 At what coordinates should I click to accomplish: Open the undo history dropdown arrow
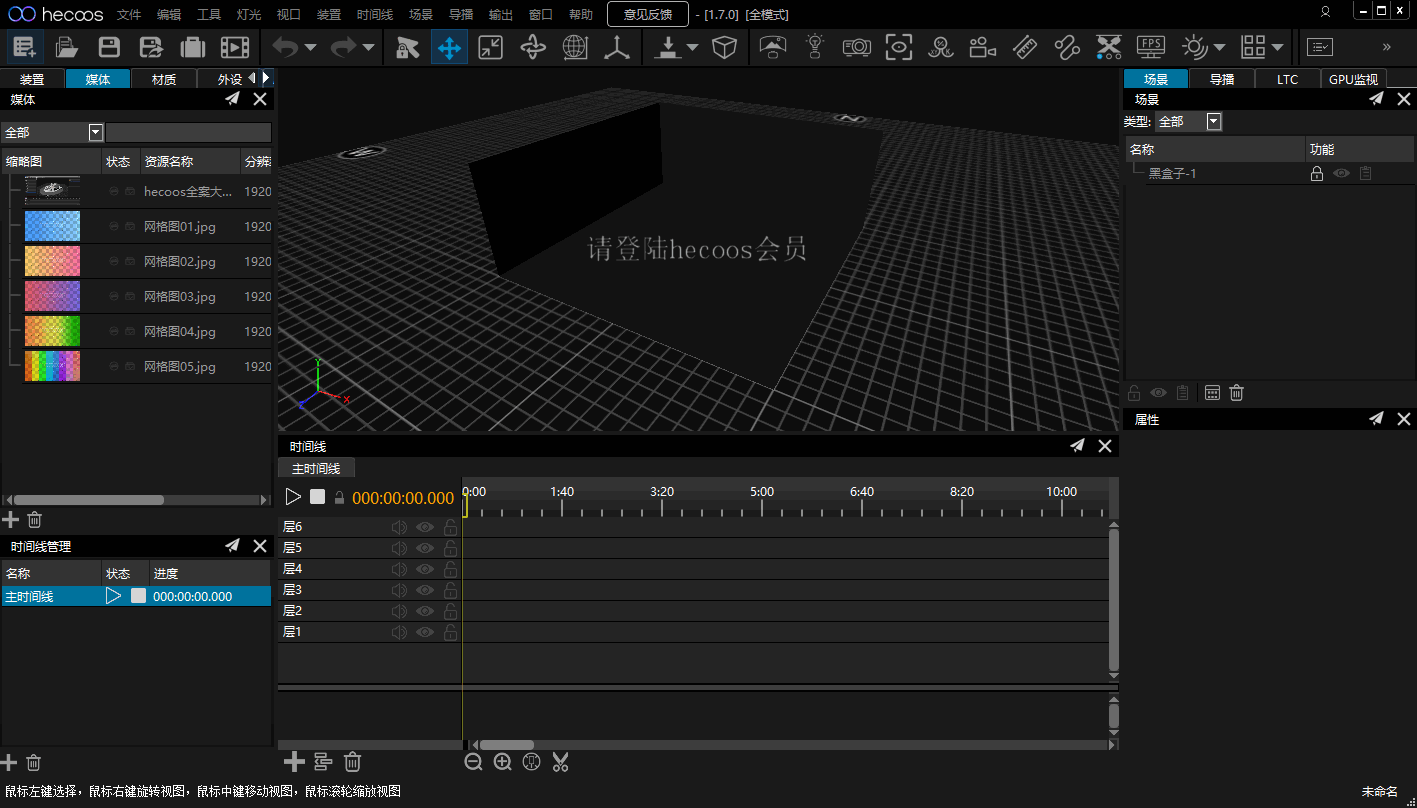pyautogui.click(x=310, y=47)
